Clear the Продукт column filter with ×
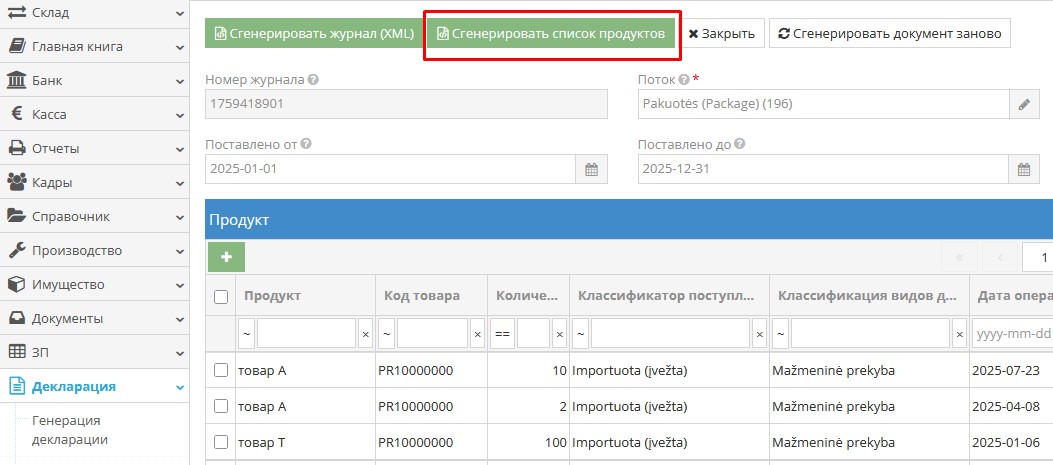This screenshot has width=1053, height=465. point(365,333)
